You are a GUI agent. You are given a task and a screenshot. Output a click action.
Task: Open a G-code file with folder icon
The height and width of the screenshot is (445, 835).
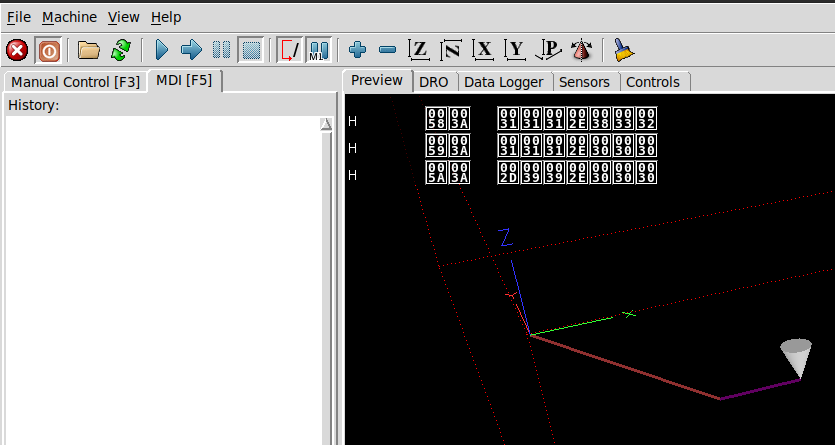point(89,50)
